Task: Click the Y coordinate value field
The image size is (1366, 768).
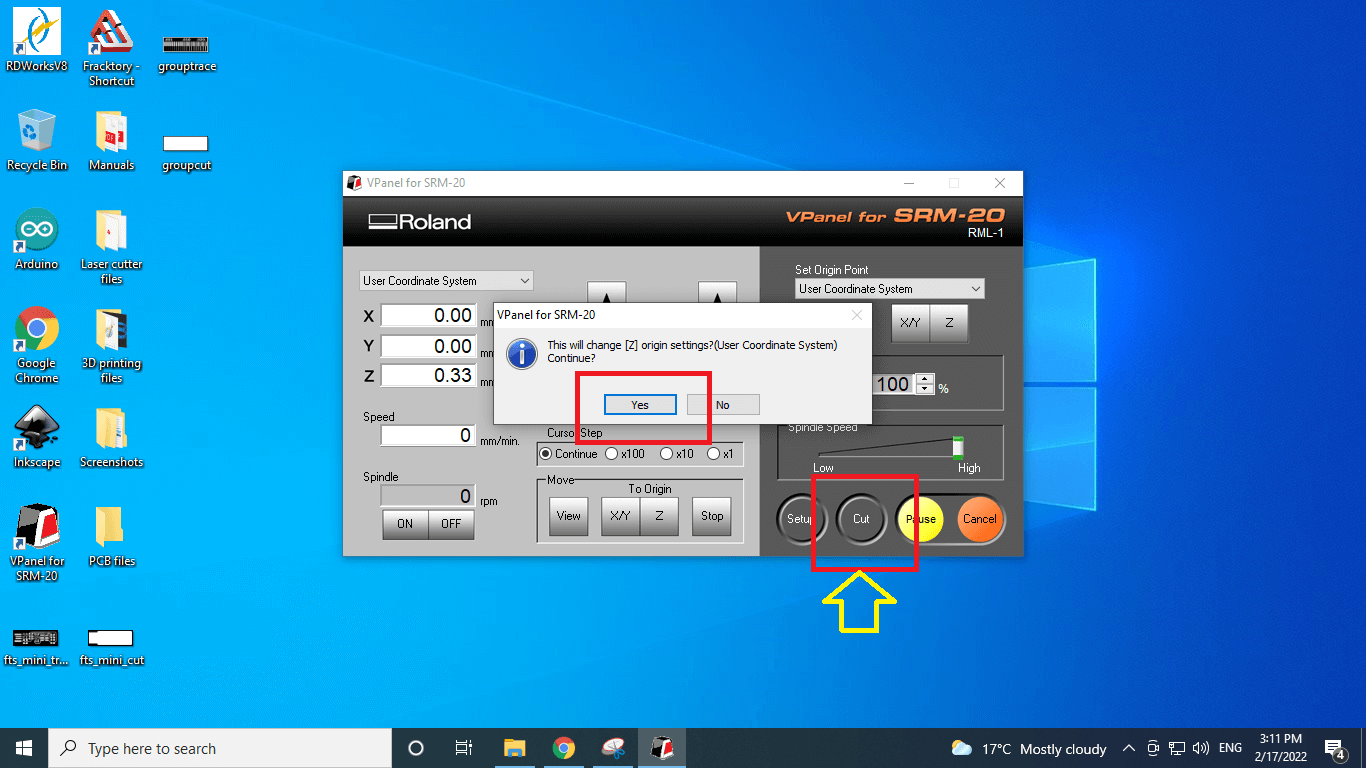Action: coord(428,347)
